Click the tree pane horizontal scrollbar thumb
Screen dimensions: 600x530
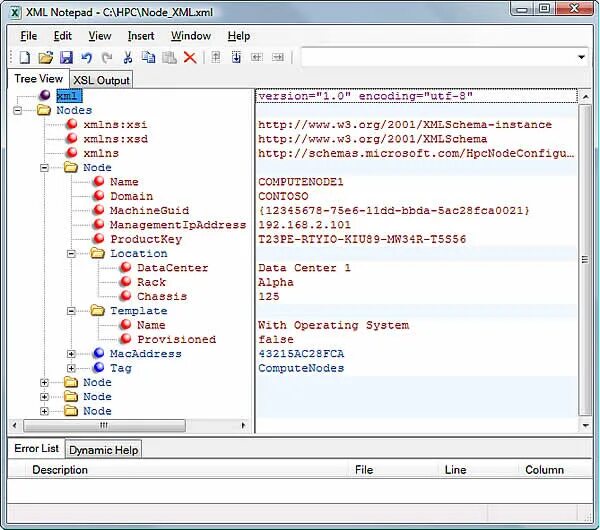104,425
